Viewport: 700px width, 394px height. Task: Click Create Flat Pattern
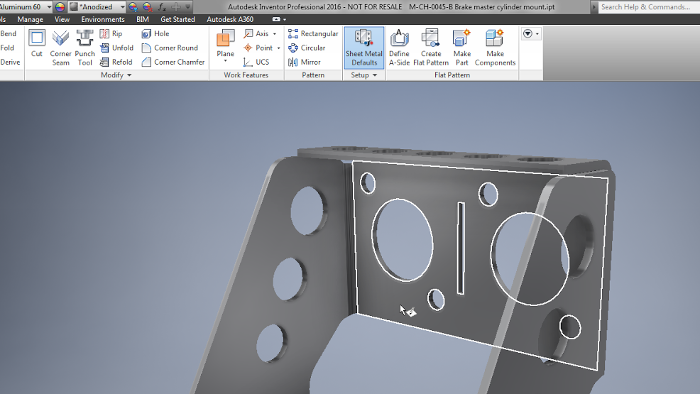click(x=431, y=48)
